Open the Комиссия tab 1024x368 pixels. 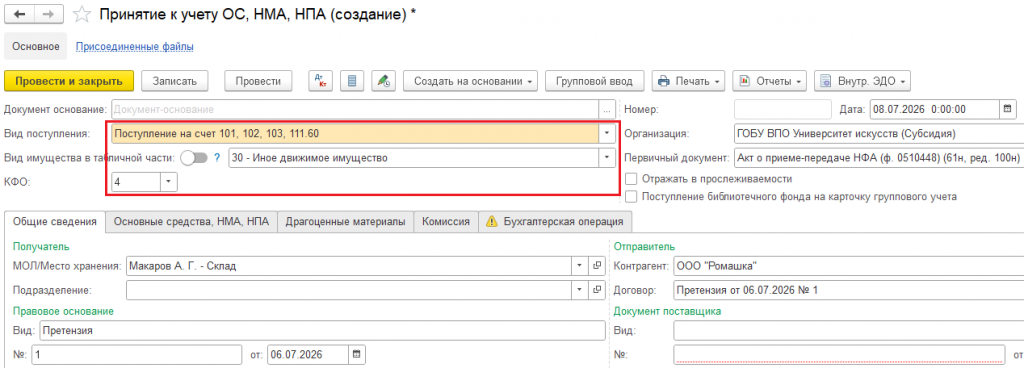coord(446,221)
